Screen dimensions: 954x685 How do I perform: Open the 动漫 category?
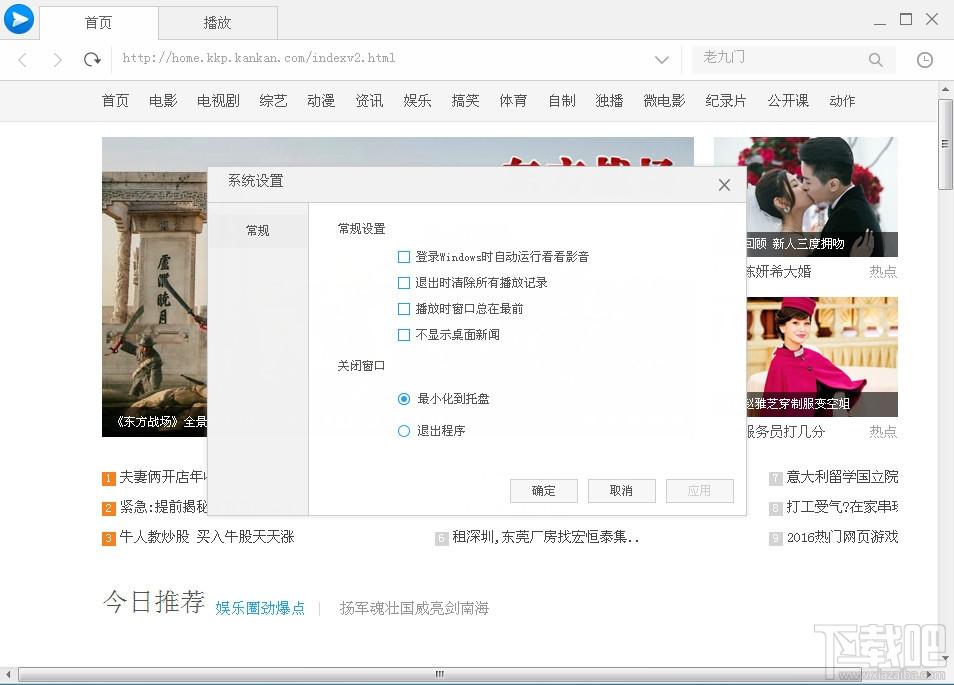pos(321,101)
